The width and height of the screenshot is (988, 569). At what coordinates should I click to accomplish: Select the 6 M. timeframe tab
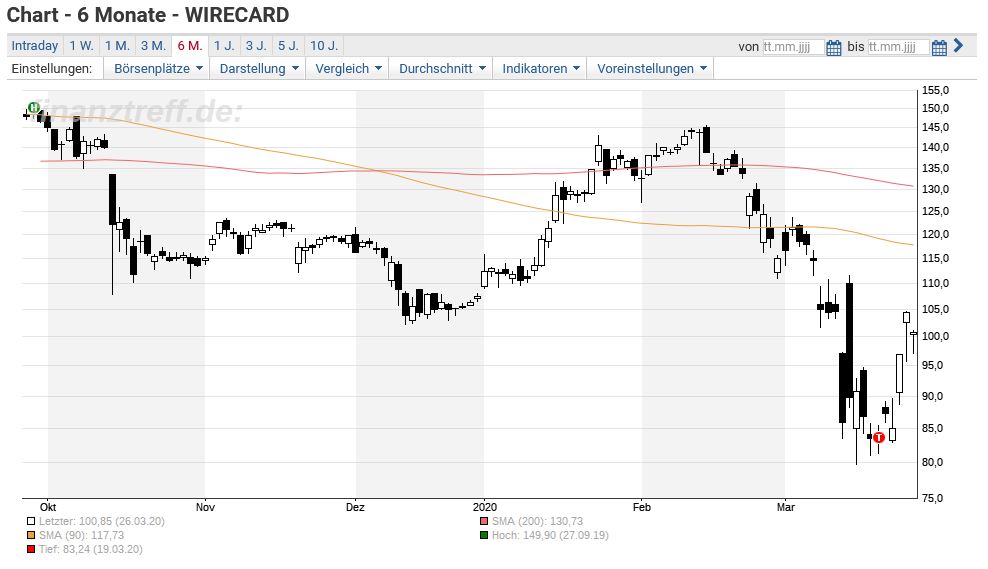click(x=190, y=46)
